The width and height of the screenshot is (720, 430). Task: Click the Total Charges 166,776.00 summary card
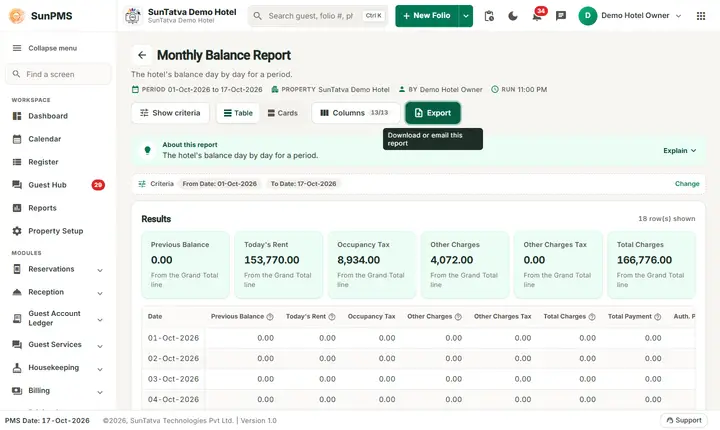651,265
